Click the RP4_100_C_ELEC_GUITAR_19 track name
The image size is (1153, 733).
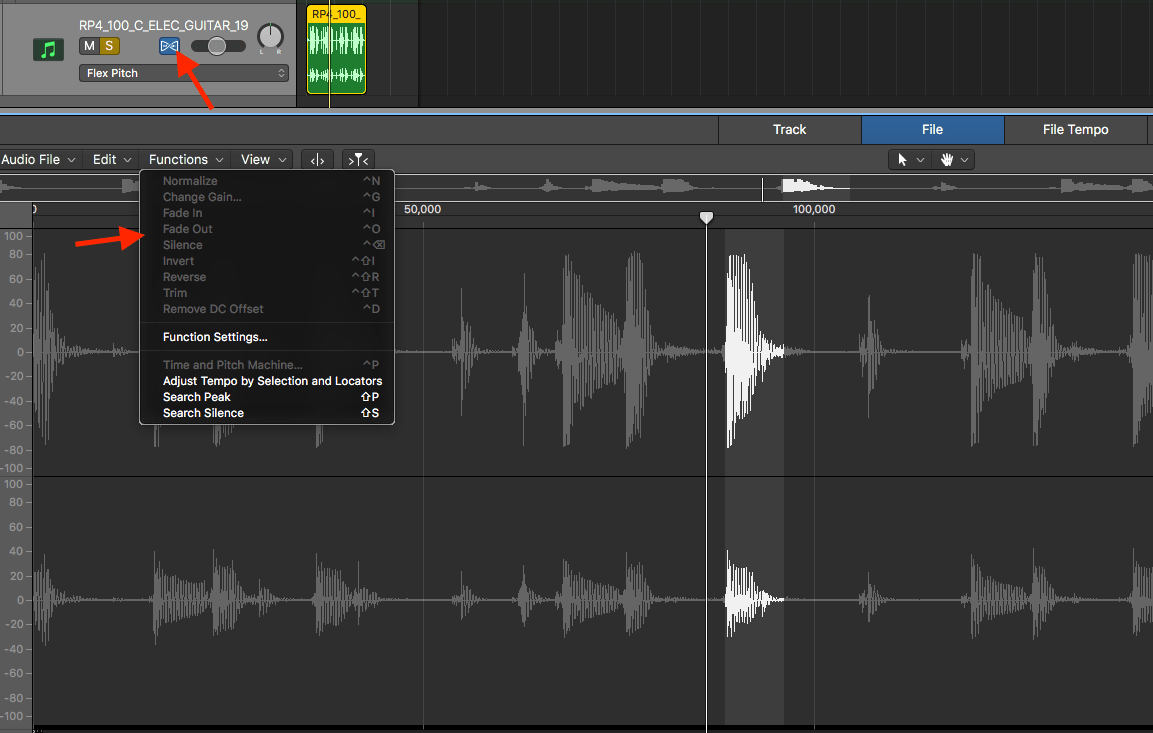pos(164,25)
